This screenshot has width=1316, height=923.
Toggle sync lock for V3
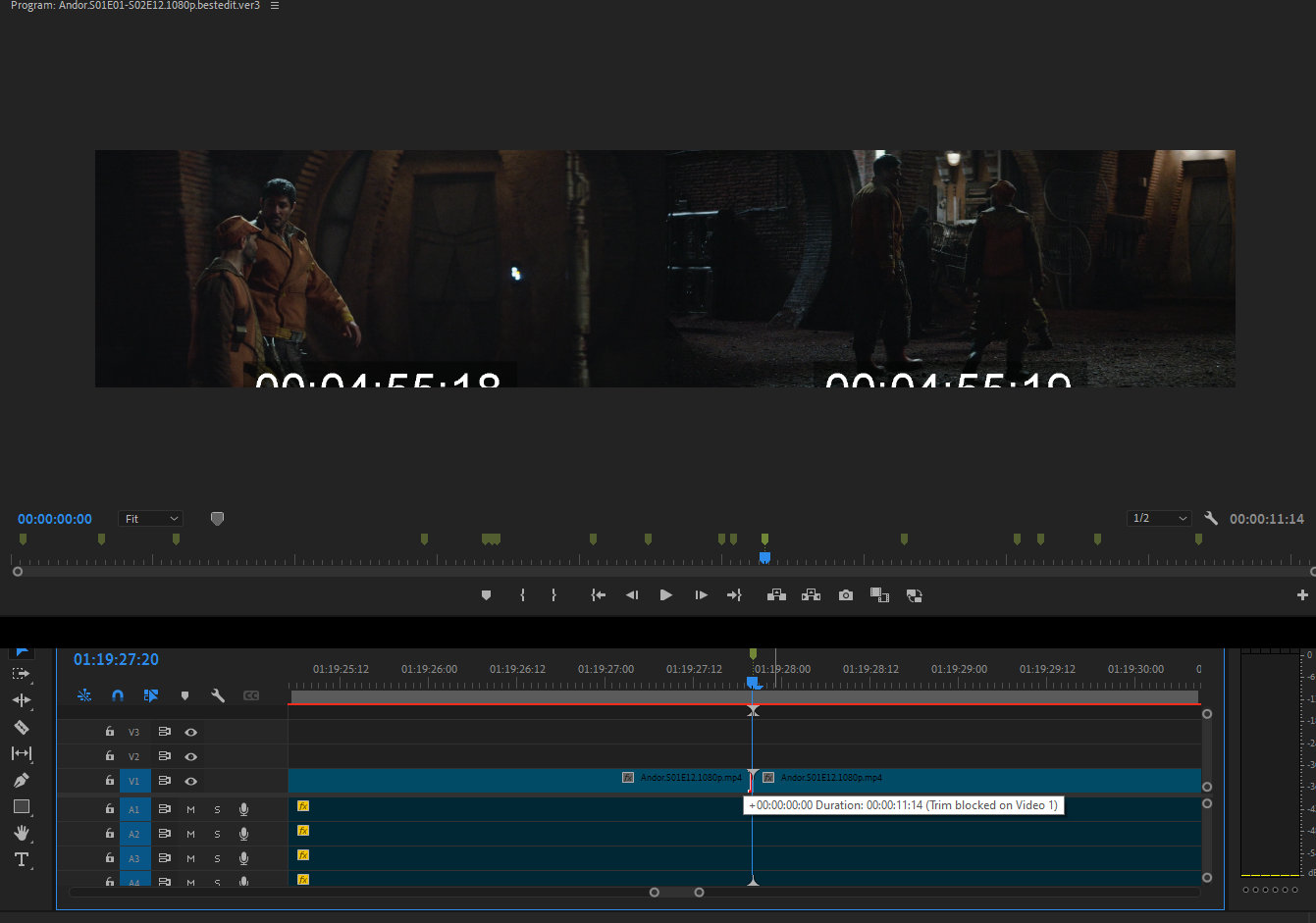[x=164, y=732]
